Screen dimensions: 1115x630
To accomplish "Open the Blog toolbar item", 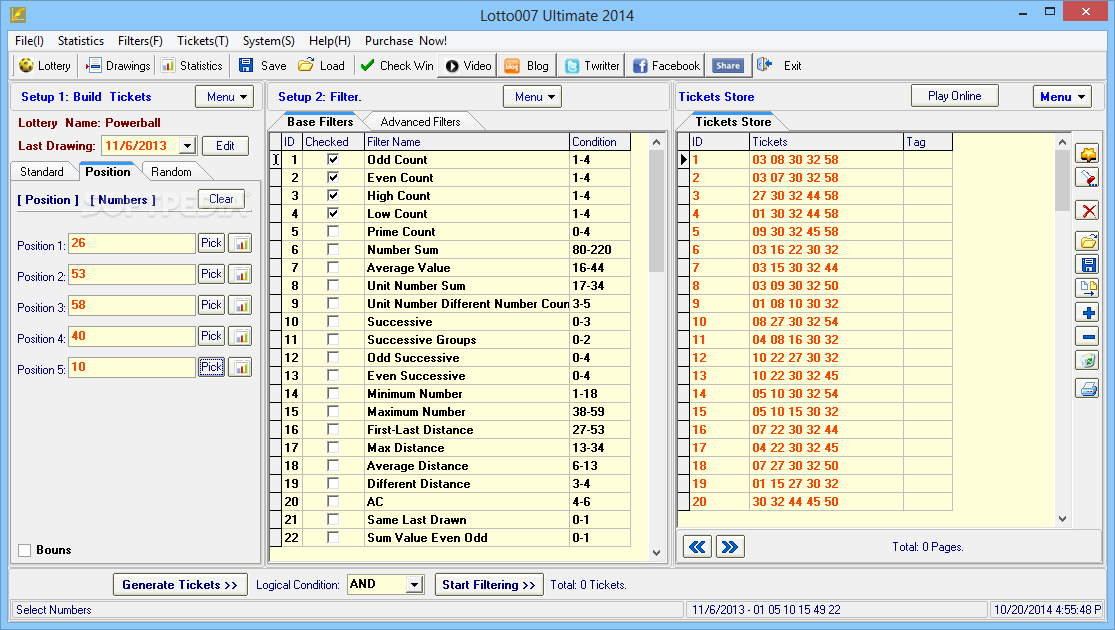I will click(x=527, y=65).
